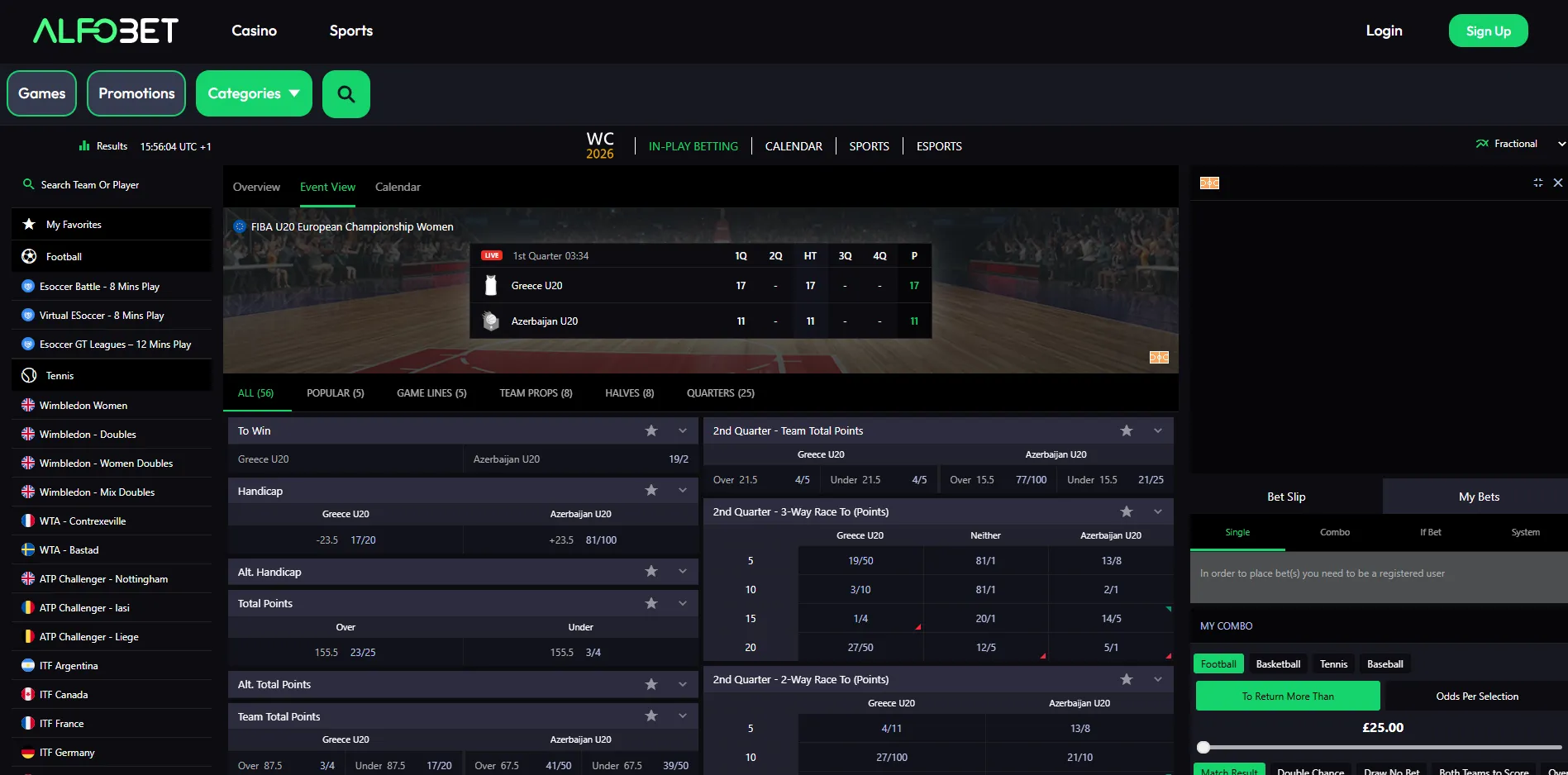
Task: Switch to the Event View tab
Action: (x=327, y=187)
